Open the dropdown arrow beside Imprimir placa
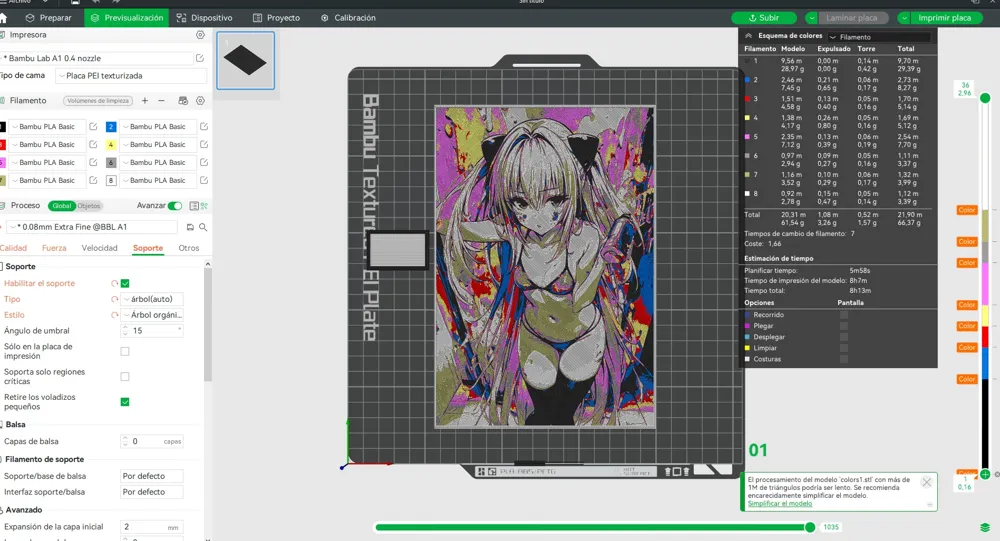Screen dimensions: 1000x541 [904, 18]
